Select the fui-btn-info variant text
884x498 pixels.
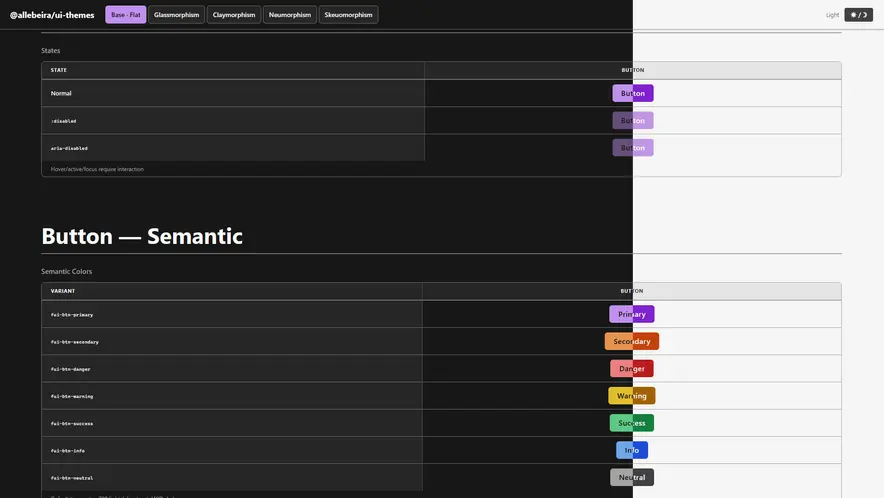coord(68,451)
